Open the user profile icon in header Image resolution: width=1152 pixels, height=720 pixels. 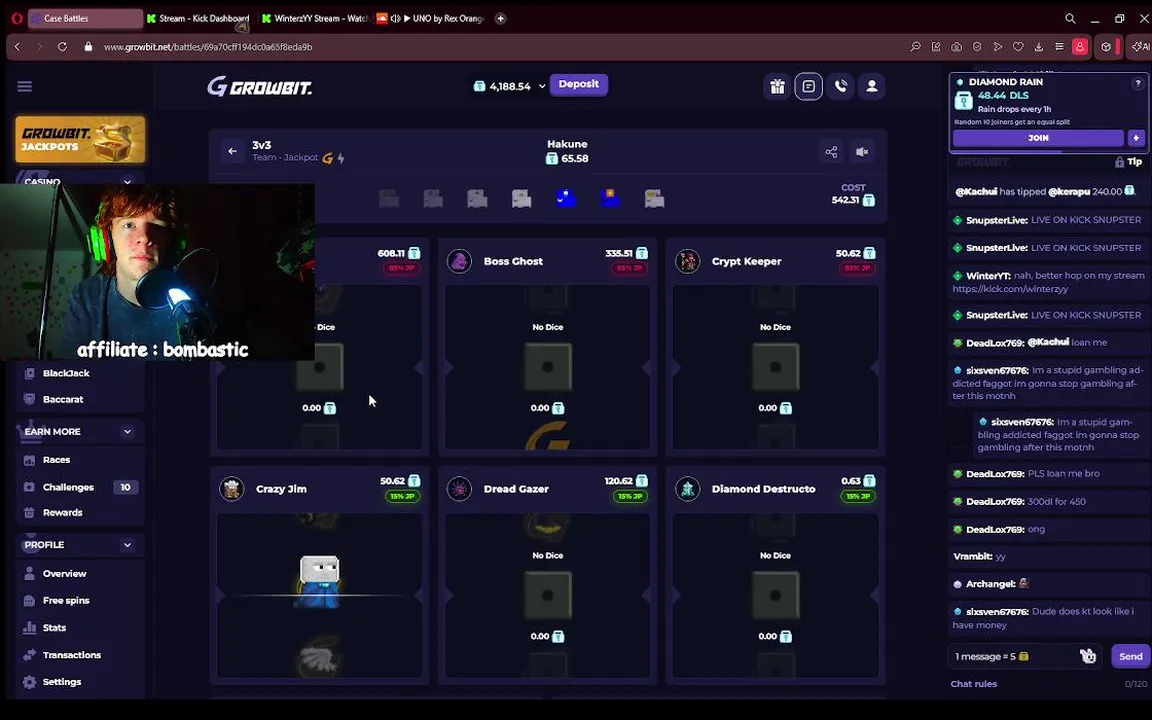click(x=872, y=87)
